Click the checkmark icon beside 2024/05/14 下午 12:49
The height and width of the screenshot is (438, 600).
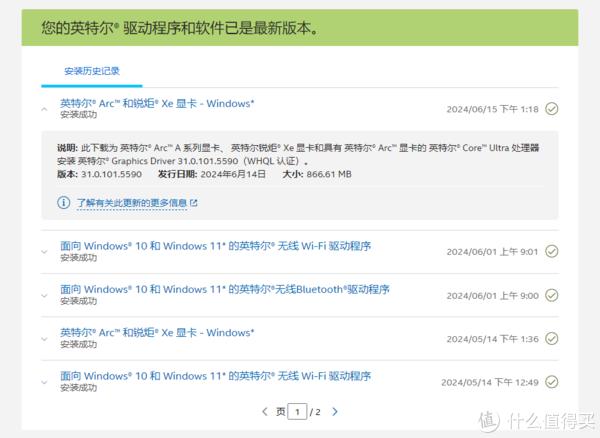(551, 382)
